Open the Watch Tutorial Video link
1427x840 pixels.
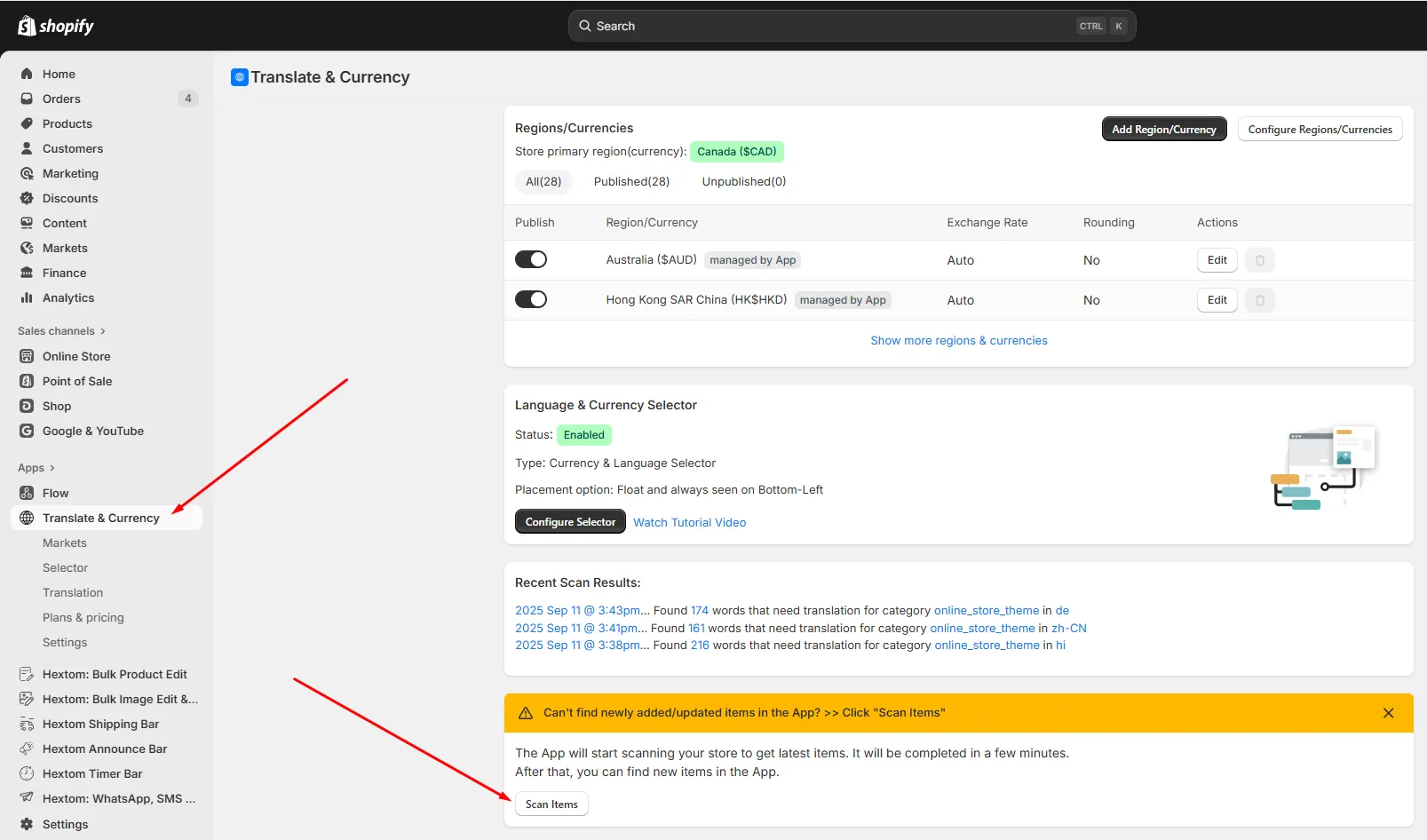689,522
